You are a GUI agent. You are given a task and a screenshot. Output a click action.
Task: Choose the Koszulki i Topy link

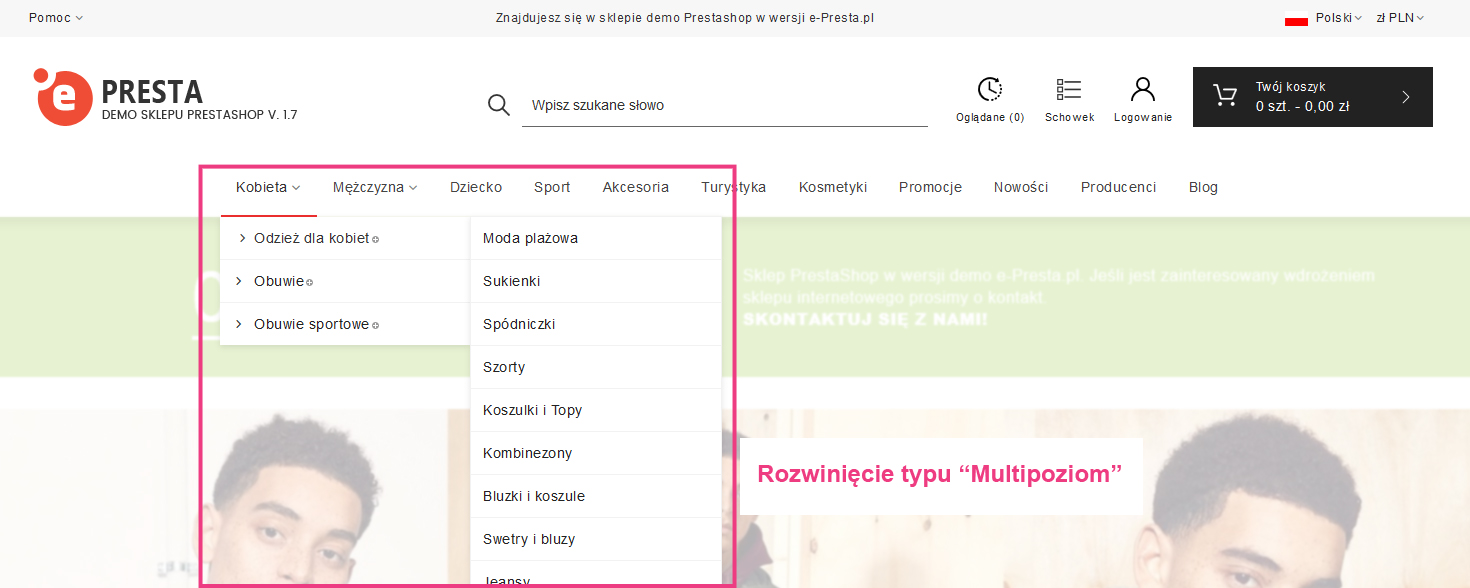pos(532,410)
